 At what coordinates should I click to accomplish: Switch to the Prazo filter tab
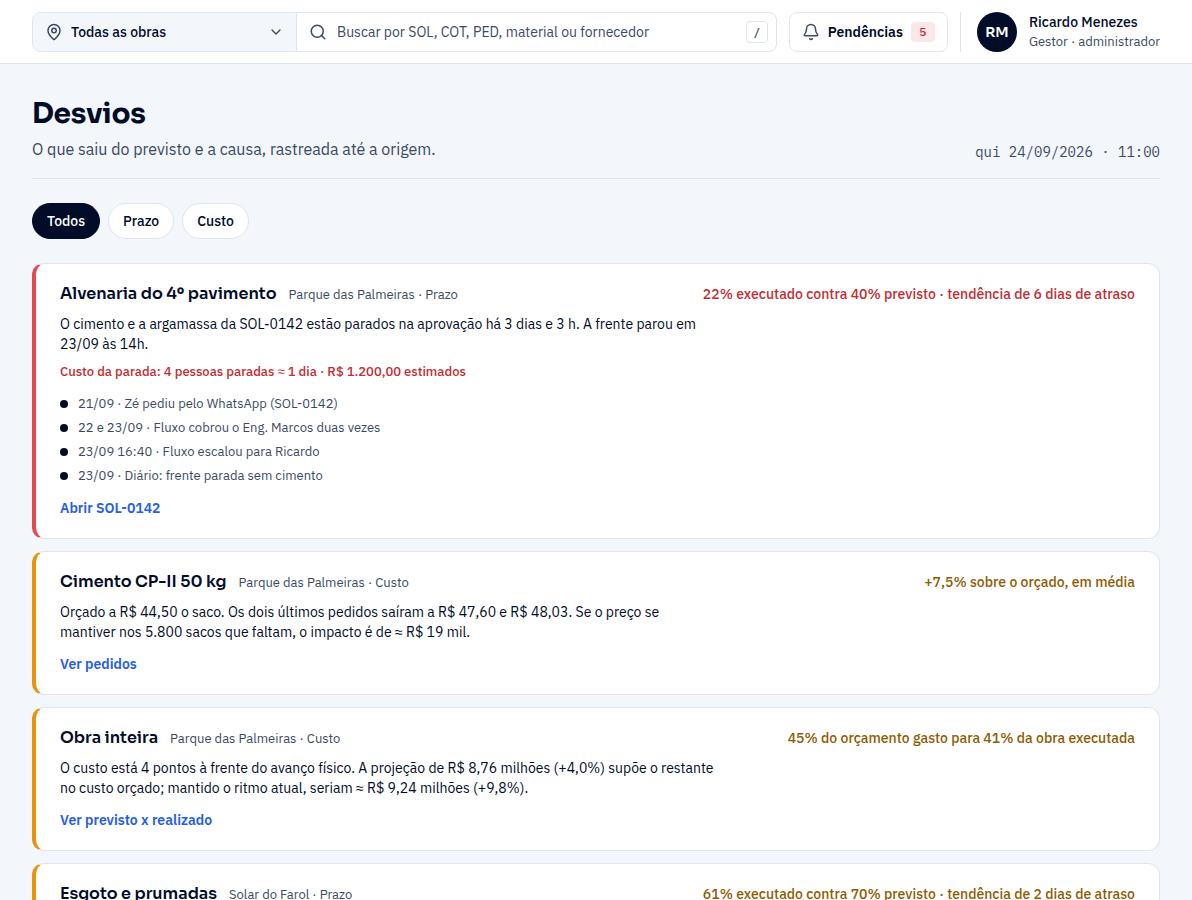[x=141, y=221]
